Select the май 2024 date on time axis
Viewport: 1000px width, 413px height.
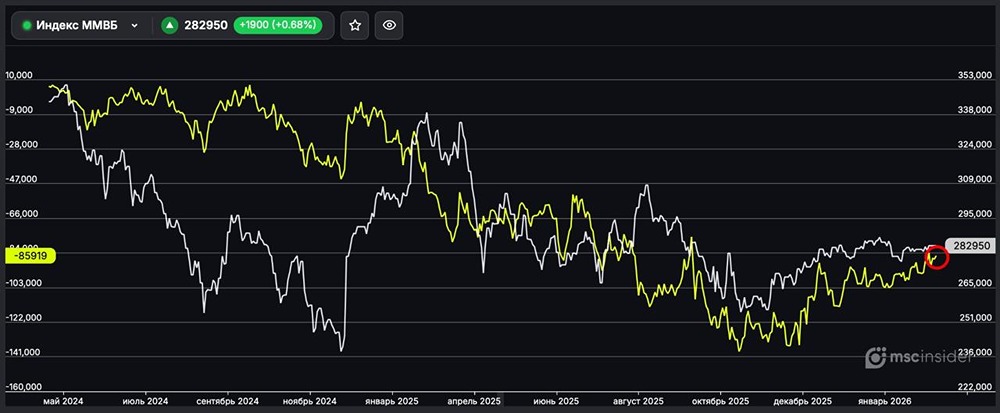tap(64, 401)
